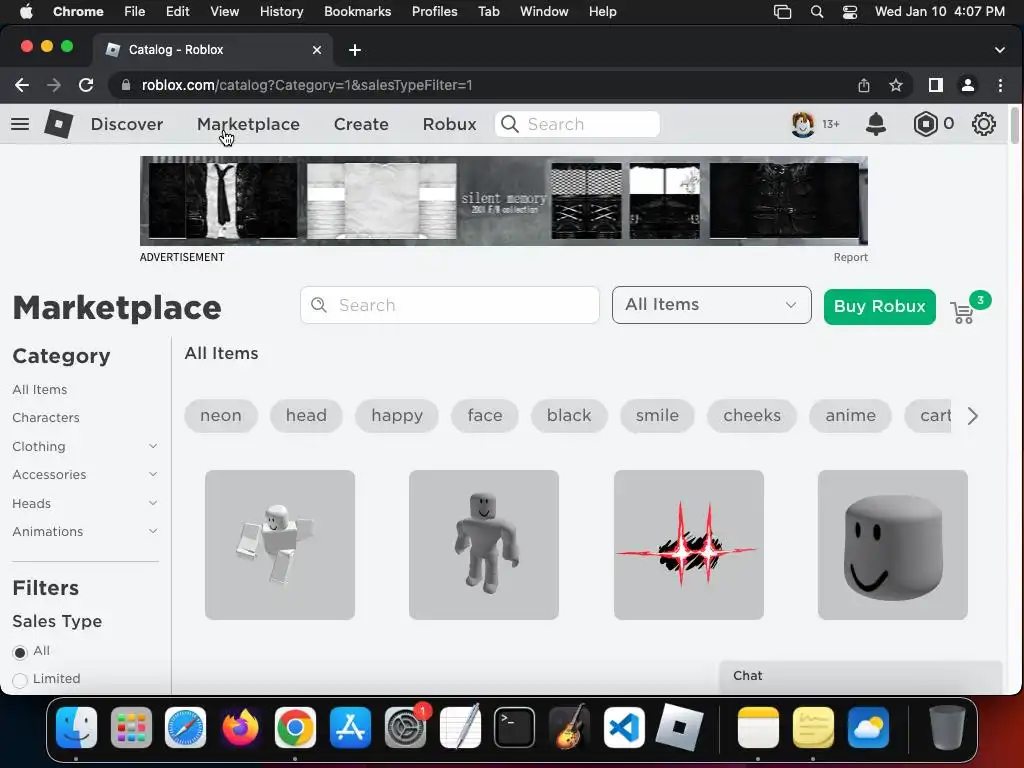Open the gray smiley head item thumbnail
The image size is (1024, 768).
tap(893, 545)
